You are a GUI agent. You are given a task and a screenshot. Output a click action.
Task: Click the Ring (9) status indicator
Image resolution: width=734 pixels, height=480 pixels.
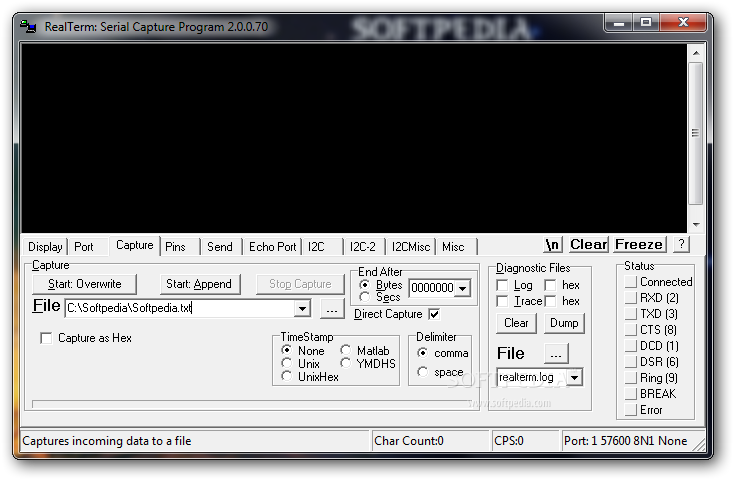pyautogui.click(x=631, y=378)
